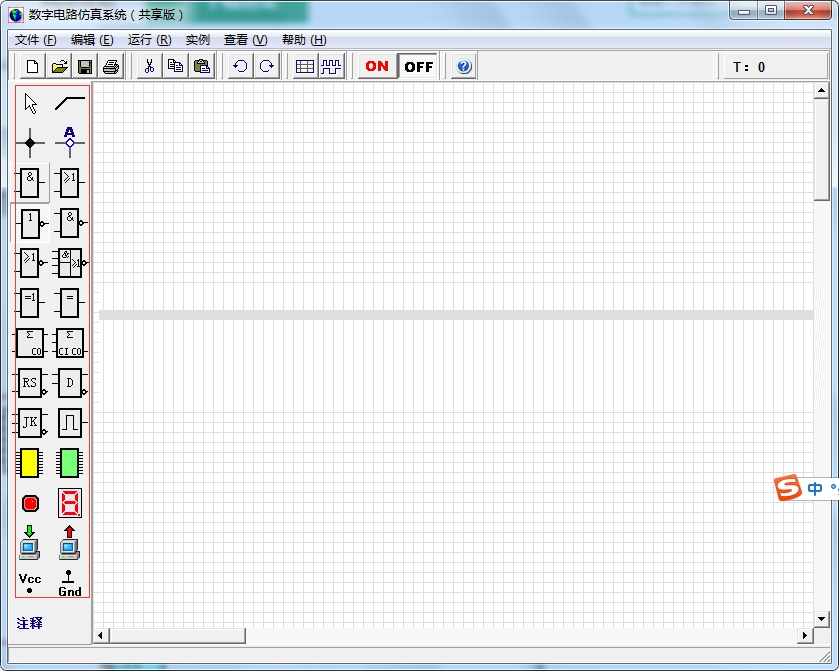Open the 实例 menu
Screen dimensions: 839x671
click(x=197, y=40)
